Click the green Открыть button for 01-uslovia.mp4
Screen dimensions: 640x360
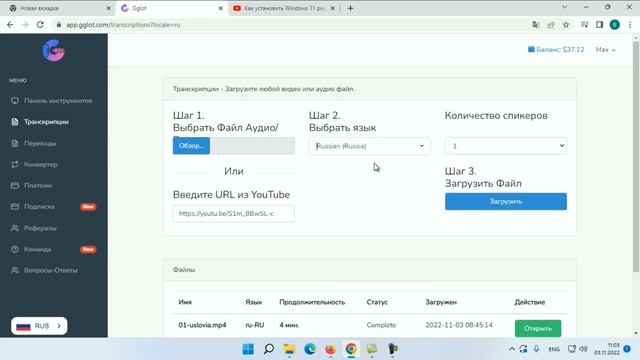click(x=538, y=329)
